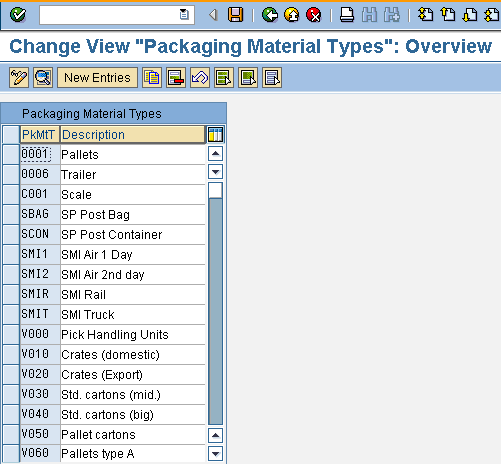This screenshot has width=501, height=464.
Task: Toggle display/change pencil icon
Action: tap(19, 78)
